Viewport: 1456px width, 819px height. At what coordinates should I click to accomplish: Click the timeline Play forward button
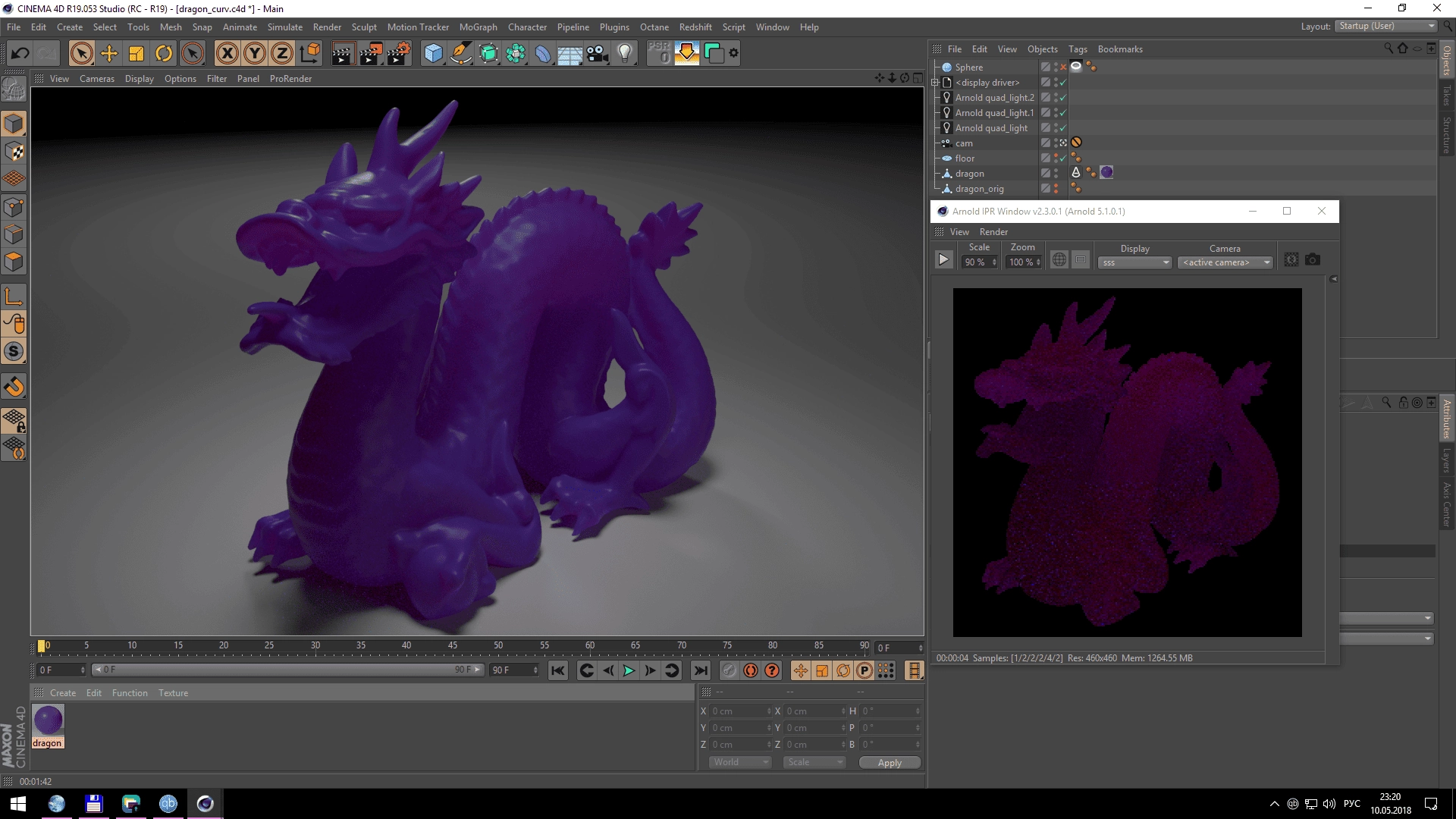coord(629,670)
